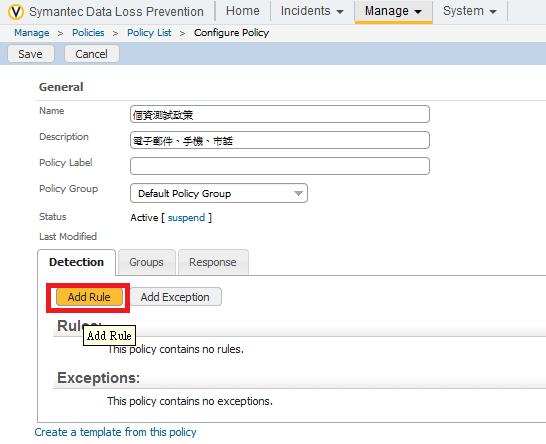Open the Default Policy Group dropdown

coord(219,193)
